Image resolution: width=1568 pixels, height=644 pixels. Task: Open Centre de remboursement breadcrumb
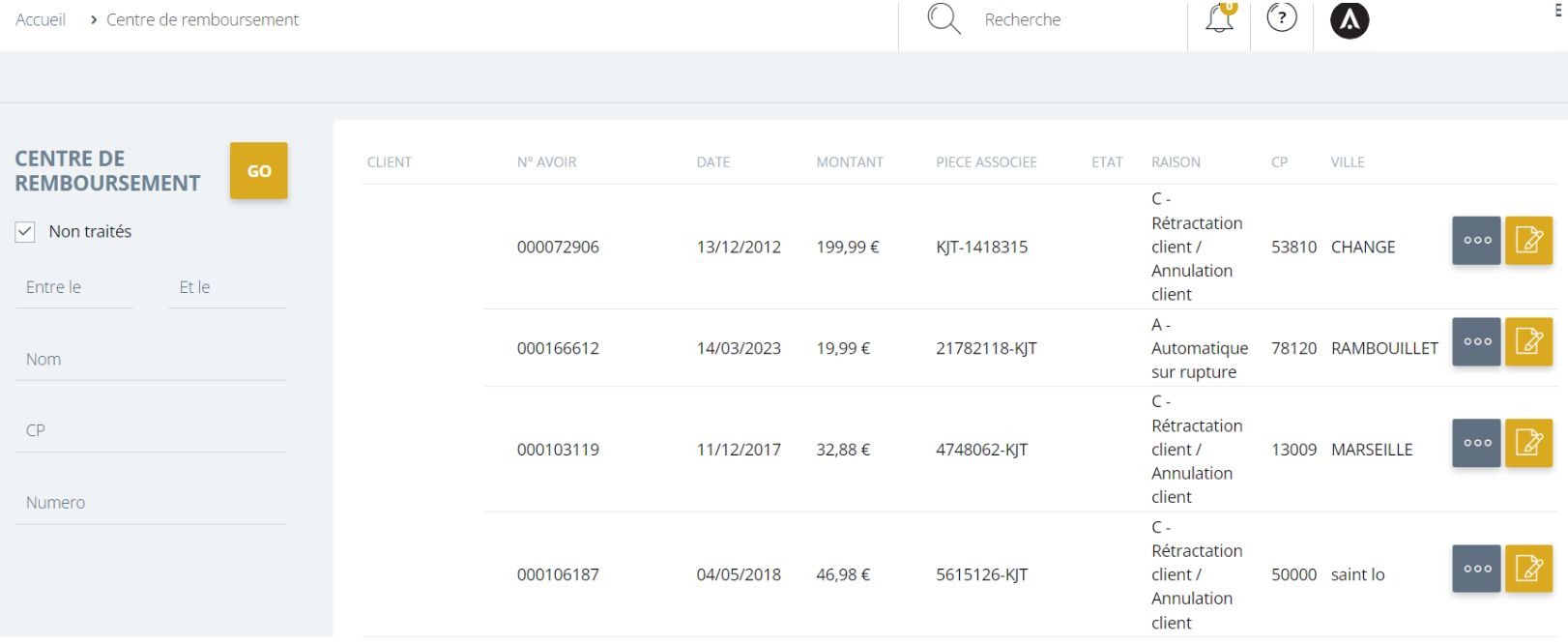pos(202,19)
